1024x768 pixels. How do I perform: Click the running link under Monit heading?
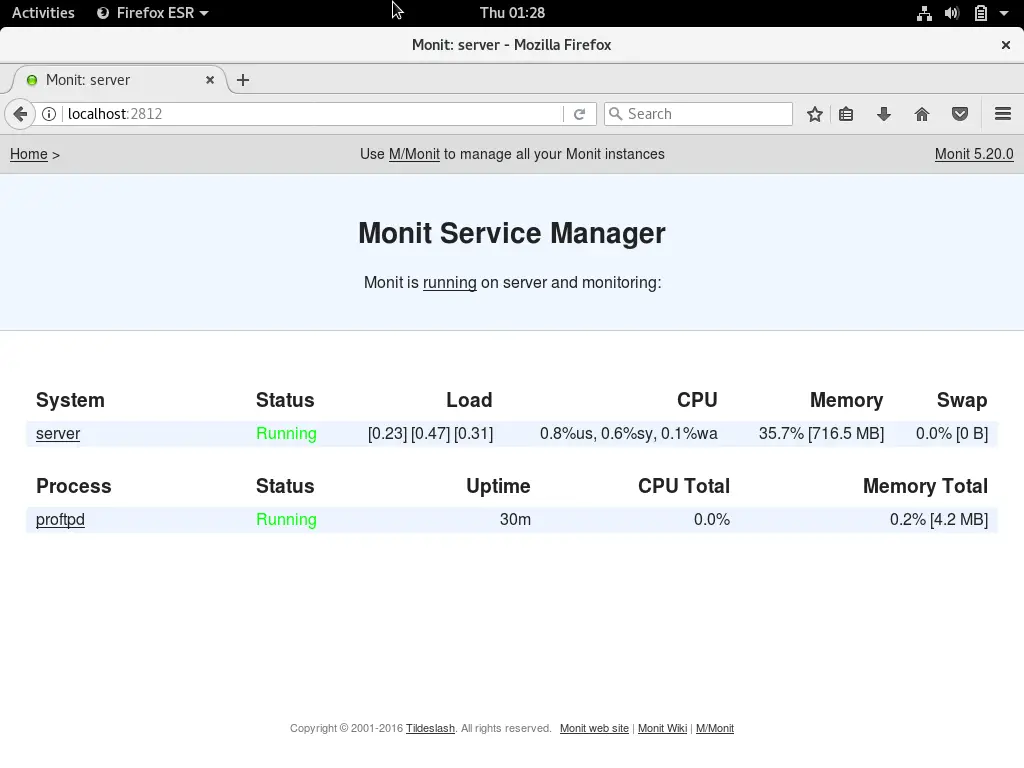pyautogui.click(x=450, y=283)
